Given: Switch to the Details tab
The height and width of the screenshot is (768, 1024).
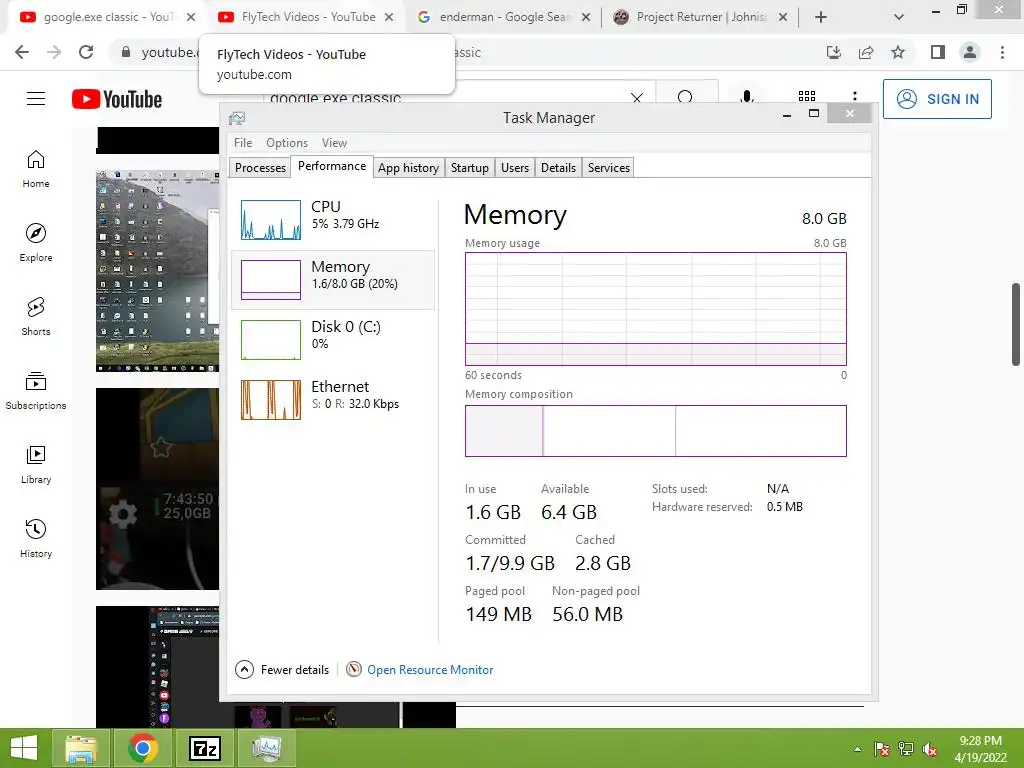Looking at the screenshot, I should tap(558, 168).
